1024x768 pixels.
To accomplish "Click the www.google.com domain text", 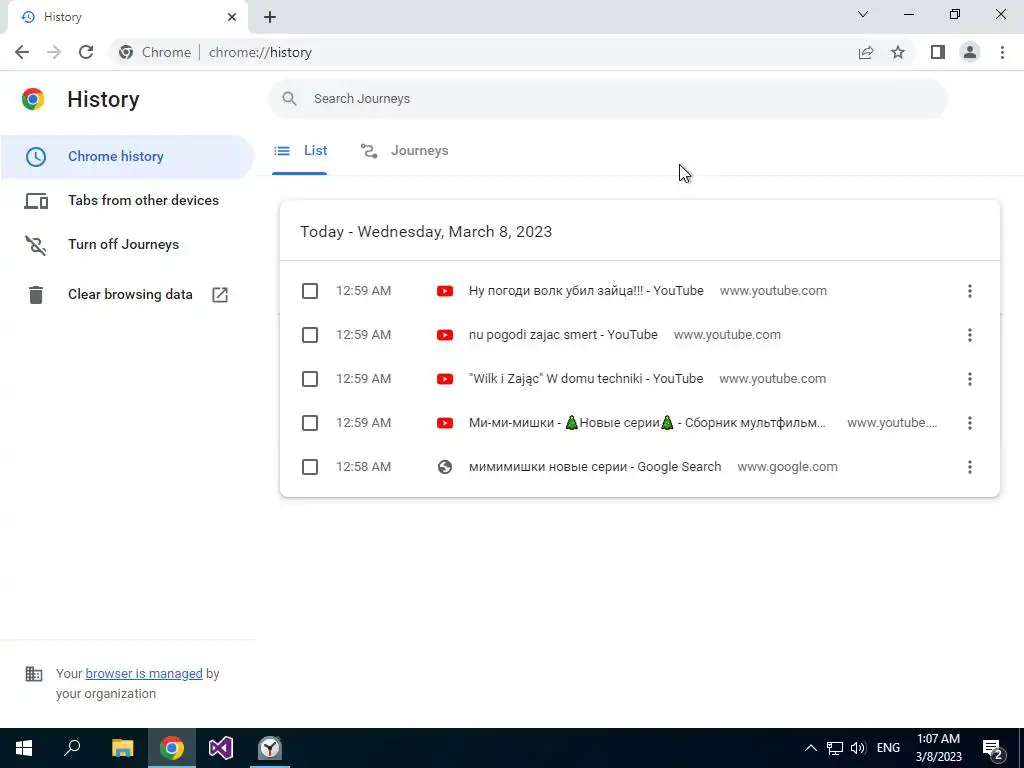I will (x=788, y=467).
